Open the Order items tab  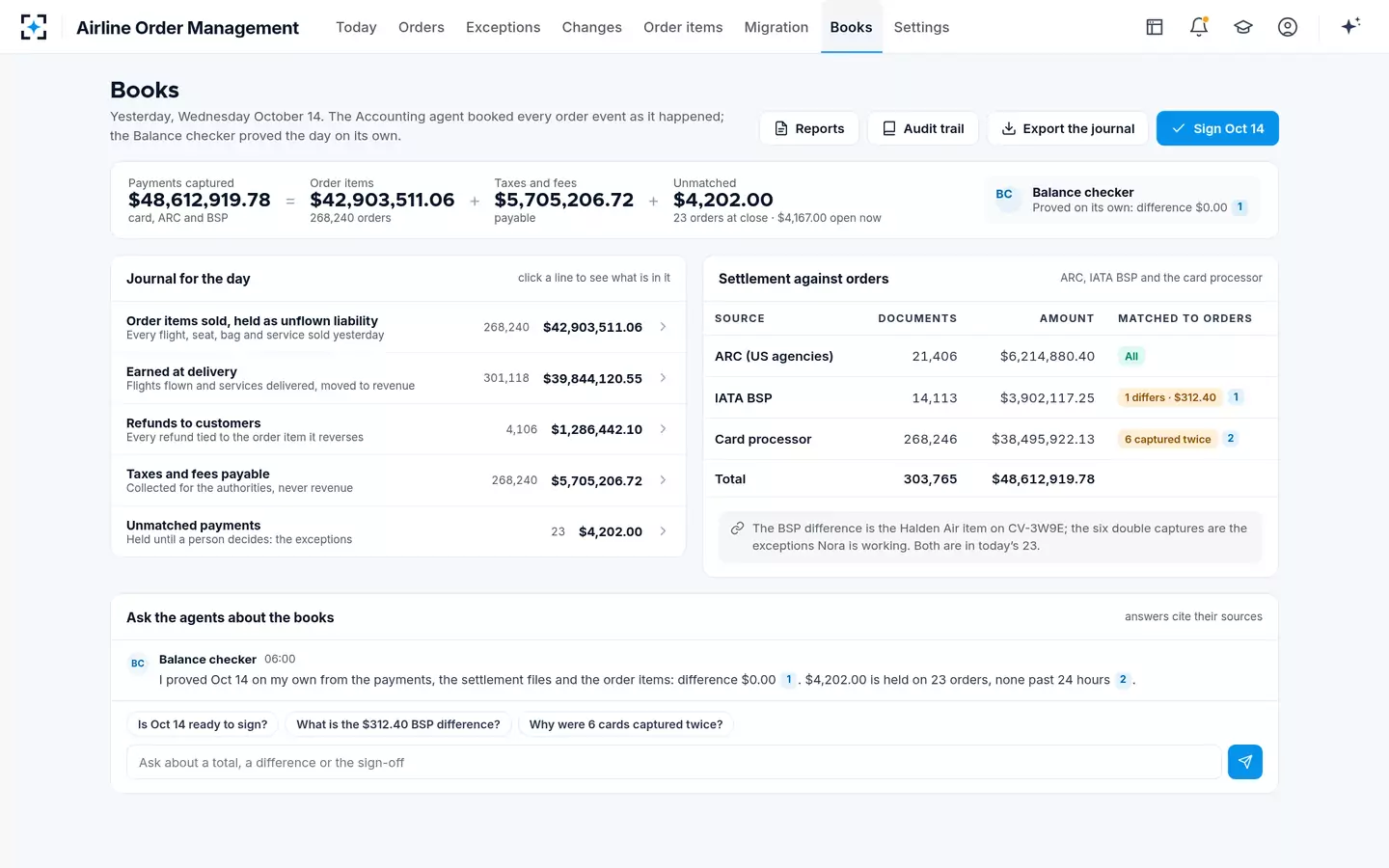[x=683, y=27]
